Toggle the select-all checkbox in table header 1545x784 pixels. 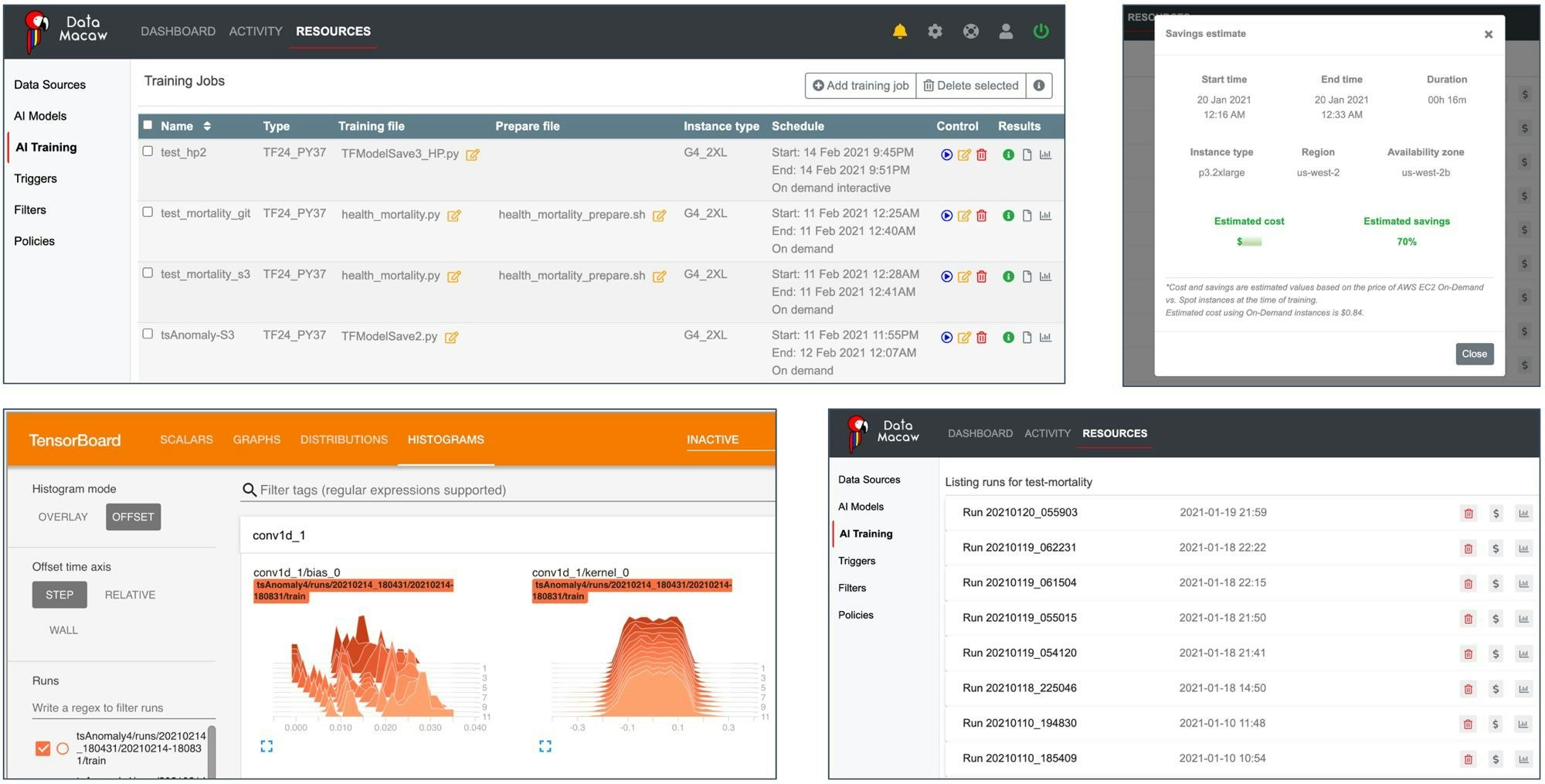pos(148,125)
